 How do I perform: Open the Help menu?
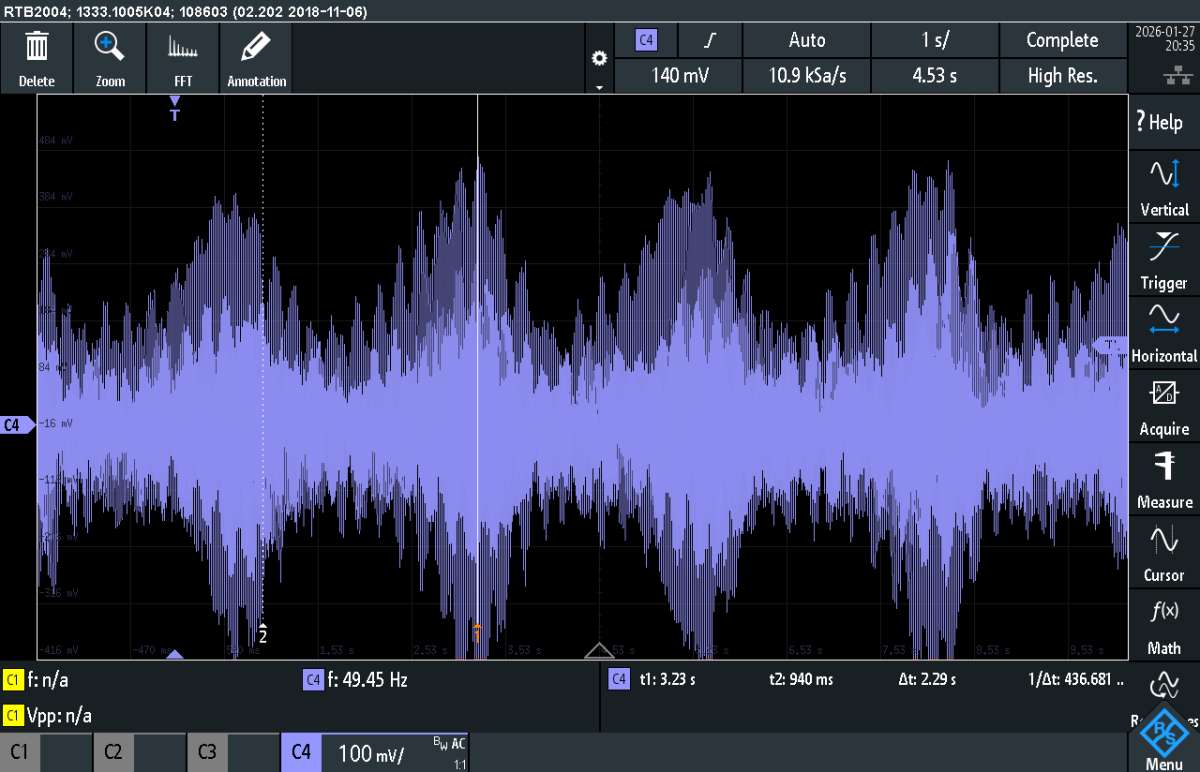[x=1164, y=122]
